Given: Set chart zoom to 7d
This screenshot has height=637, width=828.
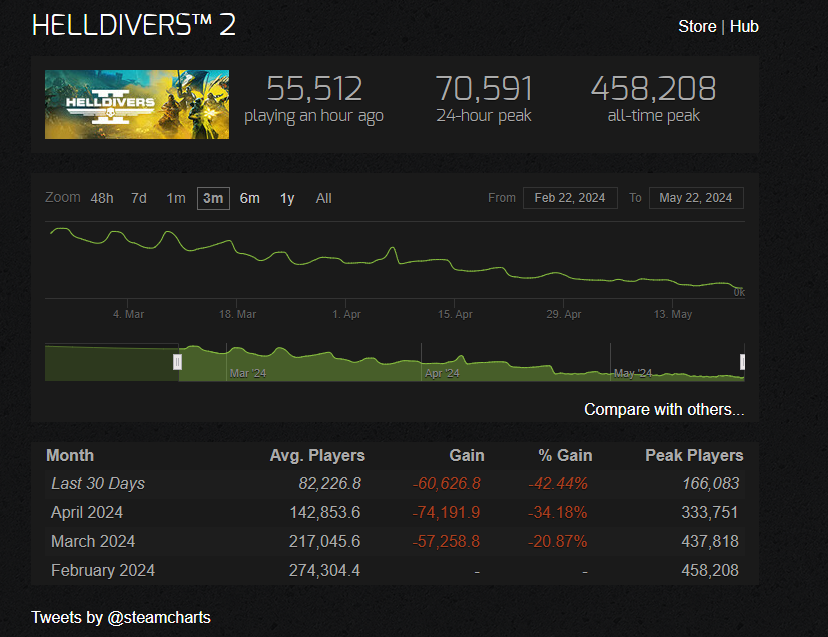Looking at the screenshot, I should (x=139, y=199).
